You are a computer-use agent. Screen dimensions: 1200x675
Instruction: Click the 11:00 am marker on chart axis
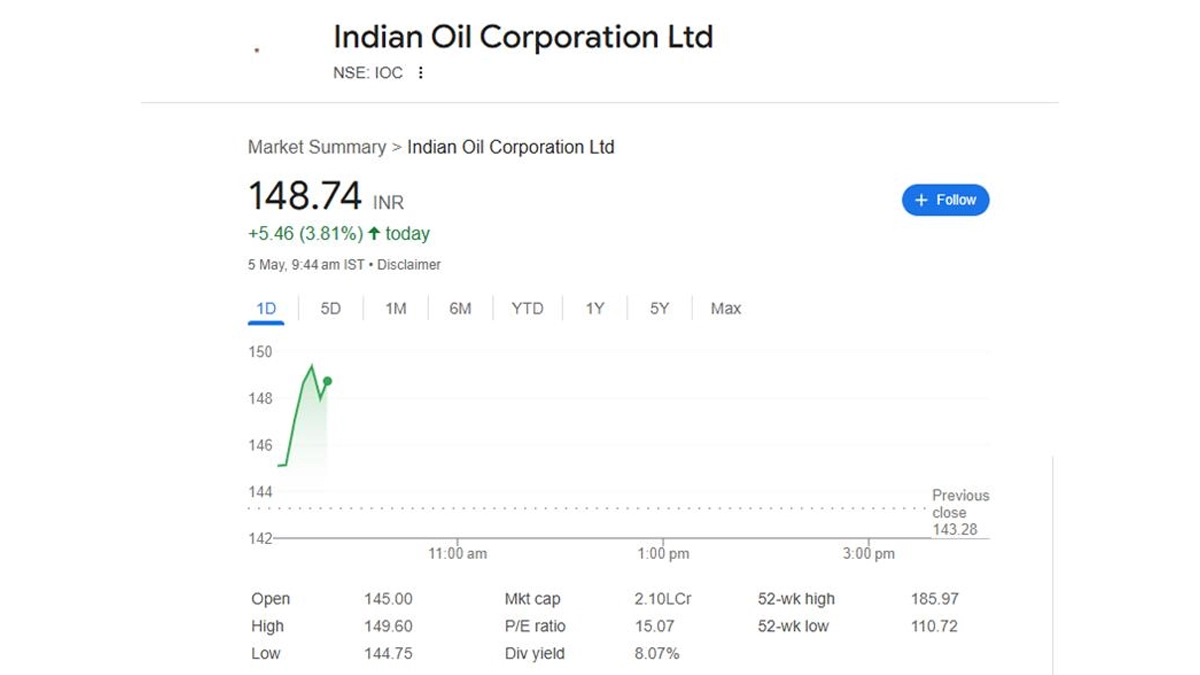pyautogui.click(x=457, y=553)
